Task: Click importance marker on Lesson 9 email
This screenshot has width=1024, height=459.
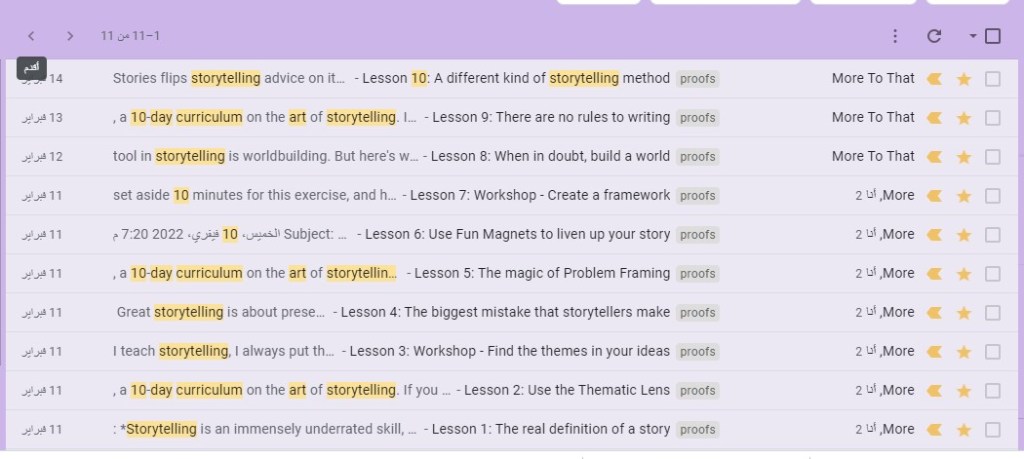Action: pyautogui.click(x=934, y=118)
